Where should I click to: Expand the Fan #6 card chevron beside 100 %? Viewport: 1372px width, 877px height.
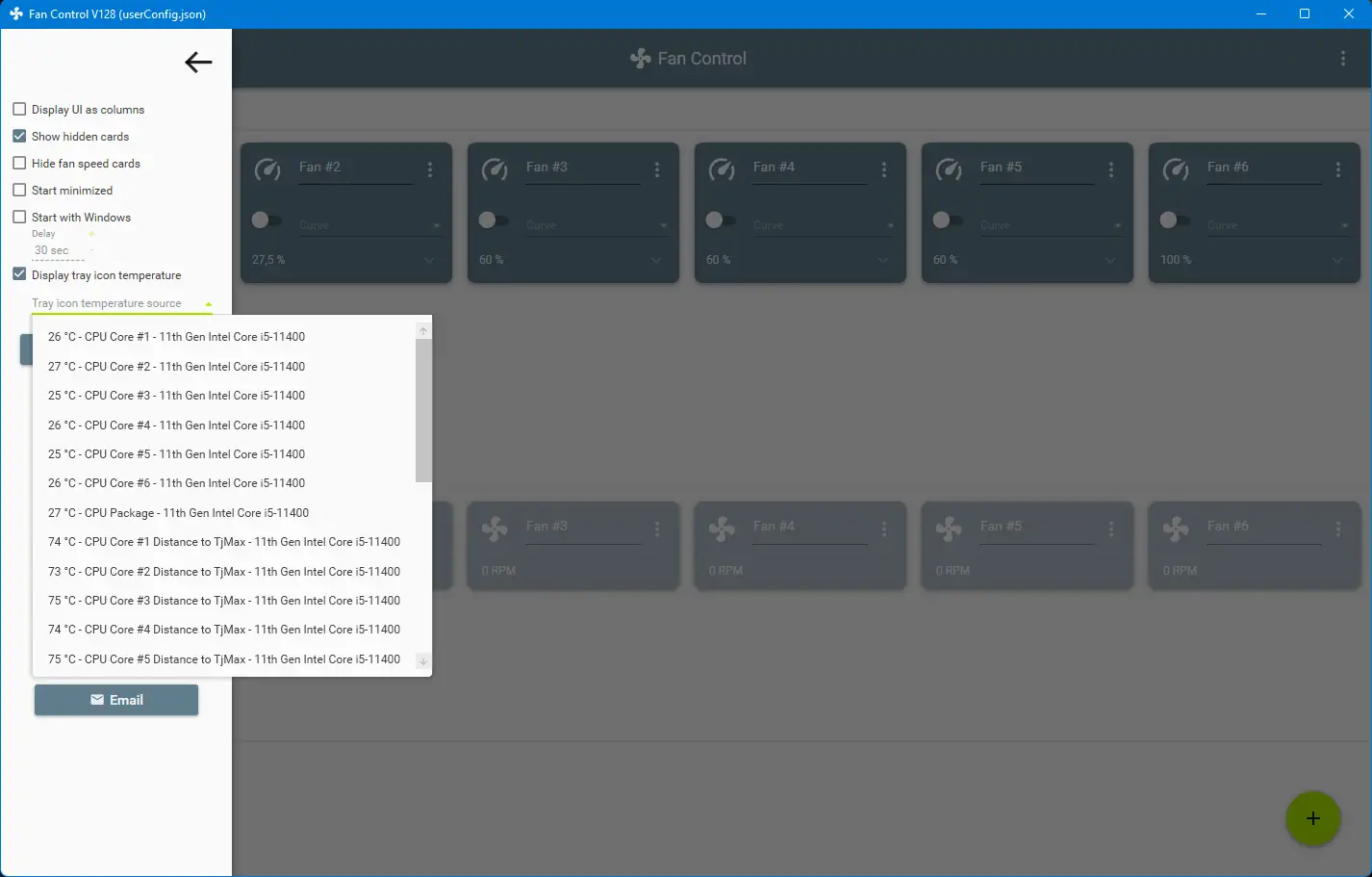pos(1337,260)
